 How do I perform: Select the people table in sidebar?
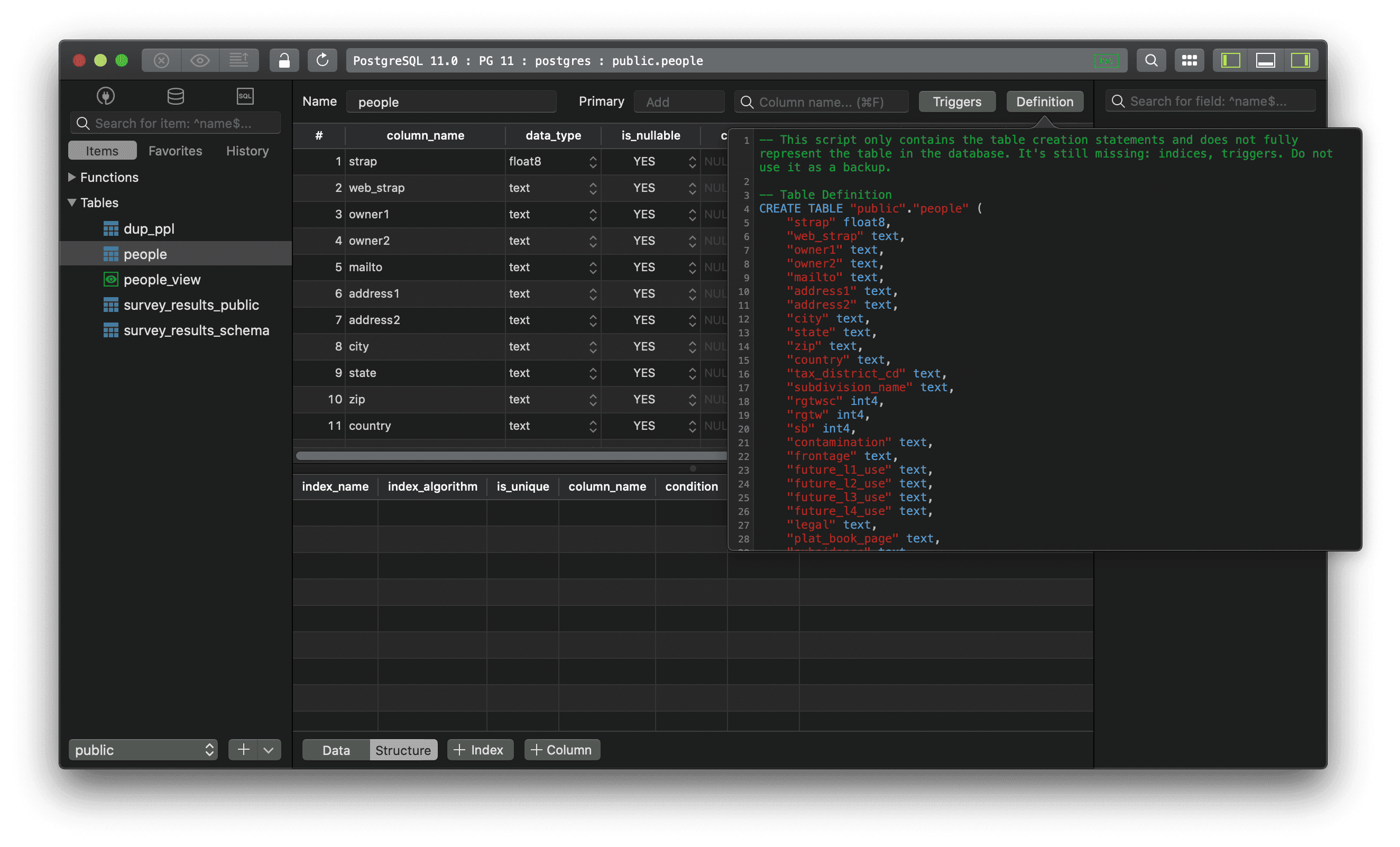point(176,253)
